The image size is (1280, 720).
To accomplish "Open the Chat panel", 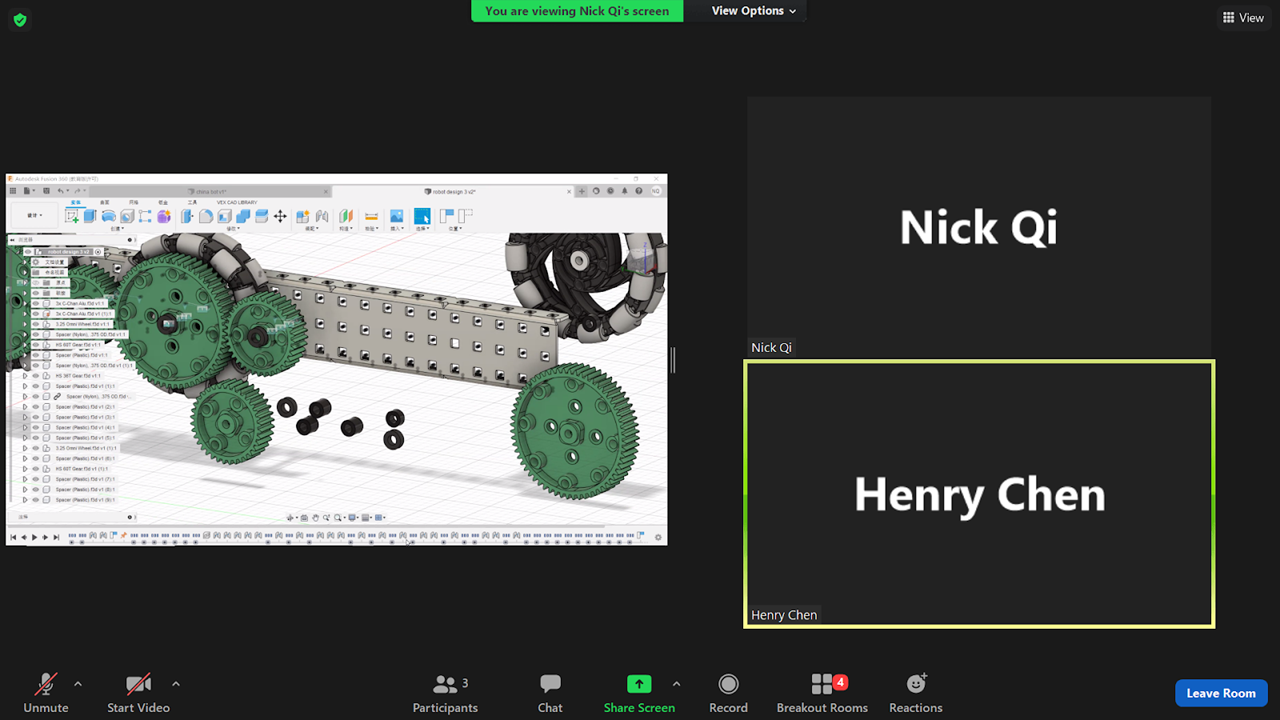I will (x=550, y=693).
